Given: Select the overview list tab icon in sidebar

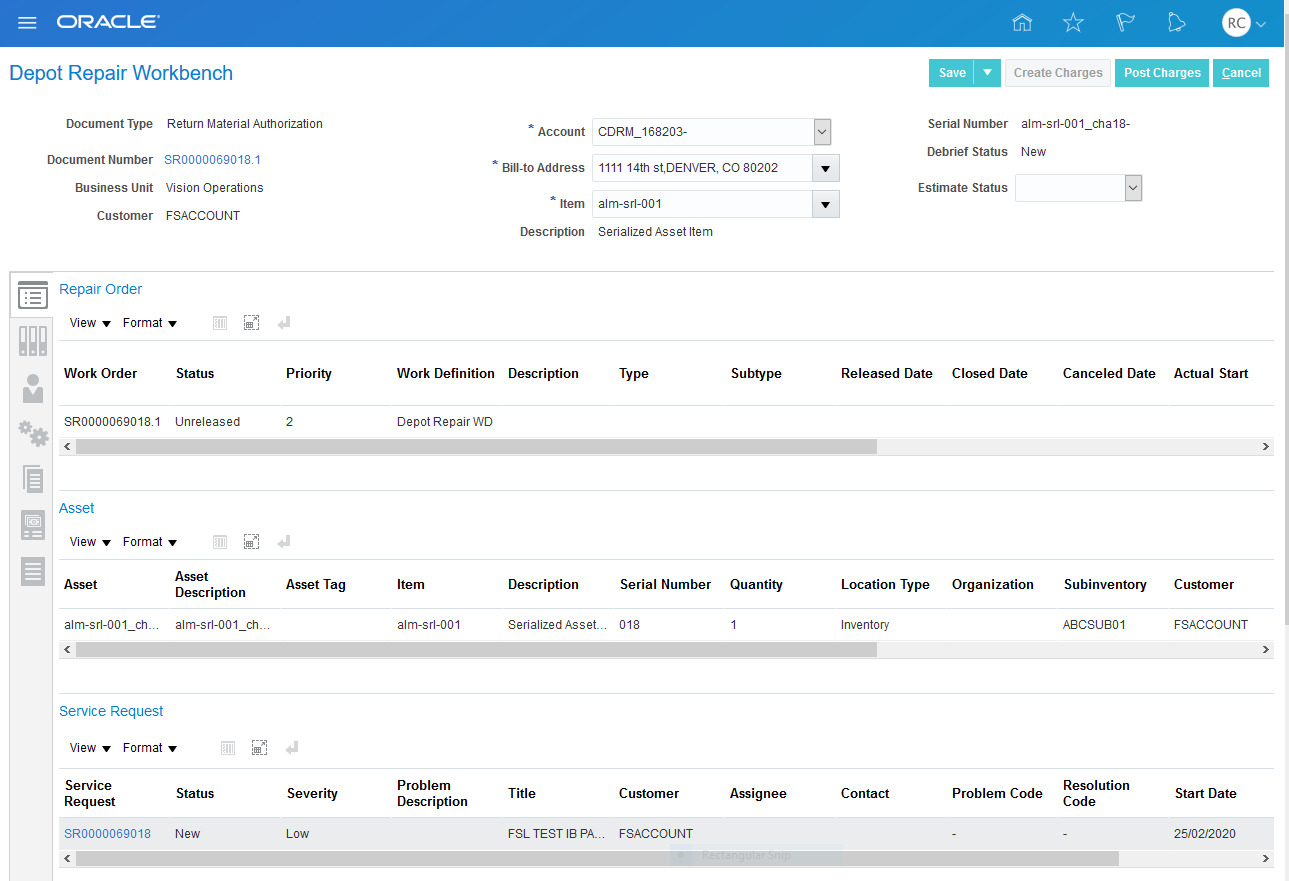Looking at the screenshot, I should (x=33, y=295).
